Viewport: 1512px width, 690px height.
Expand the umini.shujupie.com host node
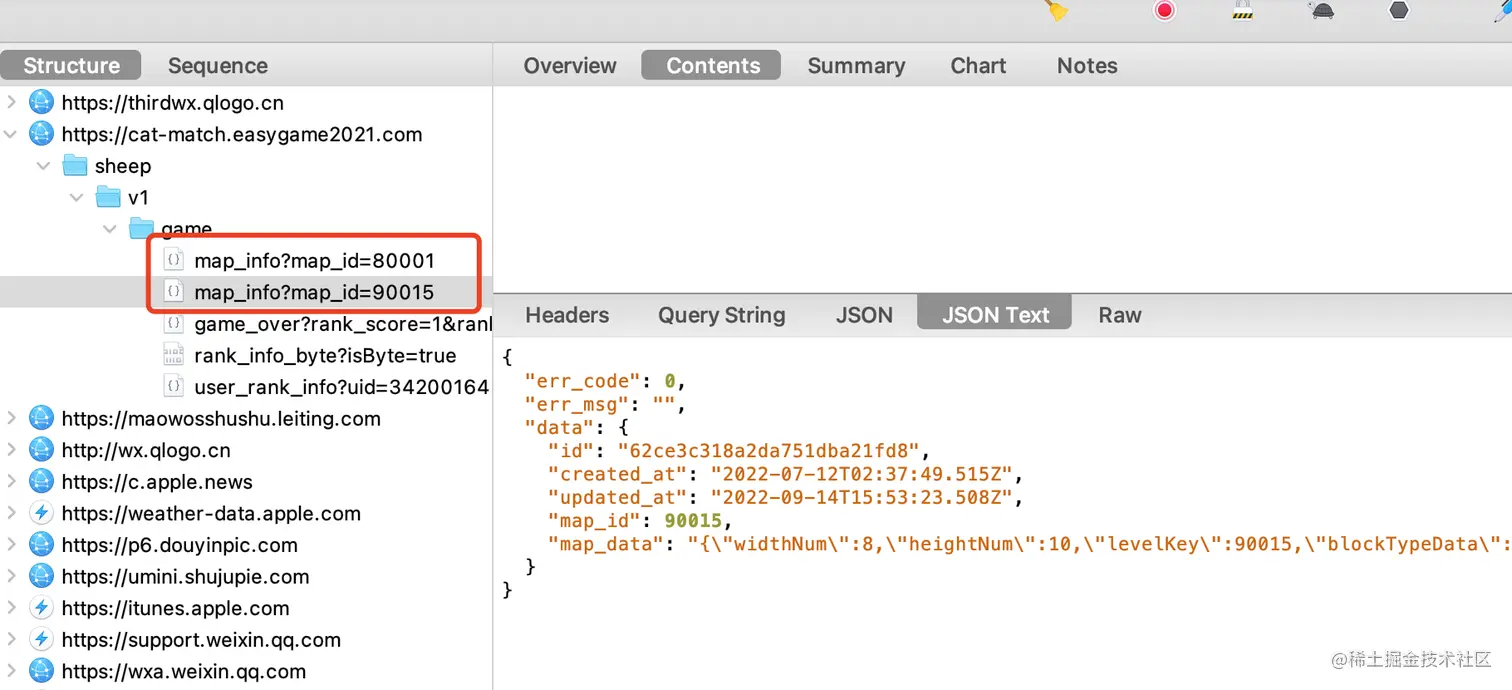11,576
